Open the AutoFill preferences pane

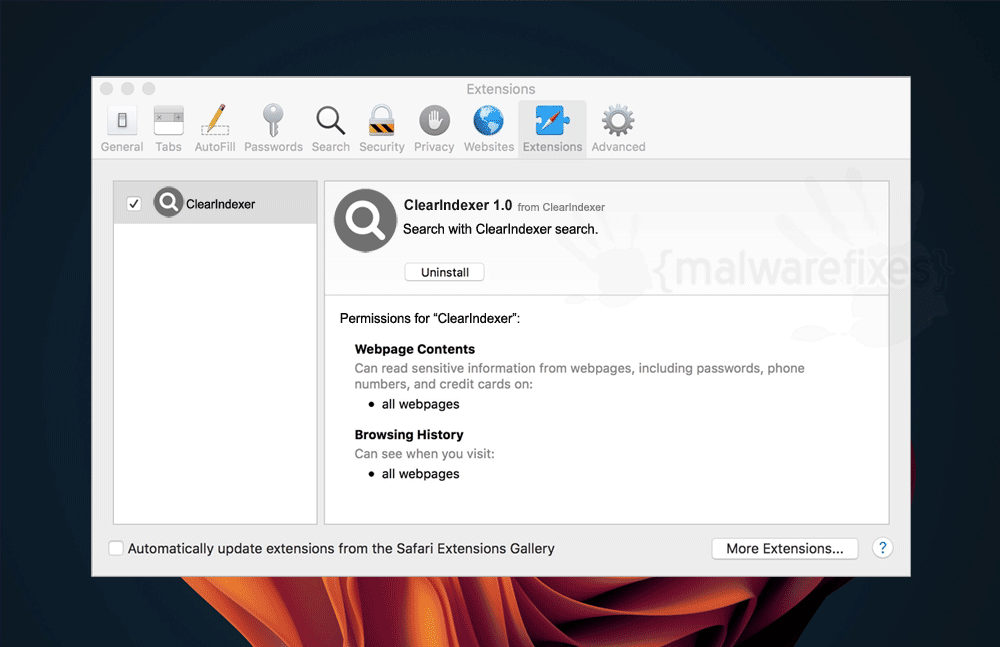[215, 130]
